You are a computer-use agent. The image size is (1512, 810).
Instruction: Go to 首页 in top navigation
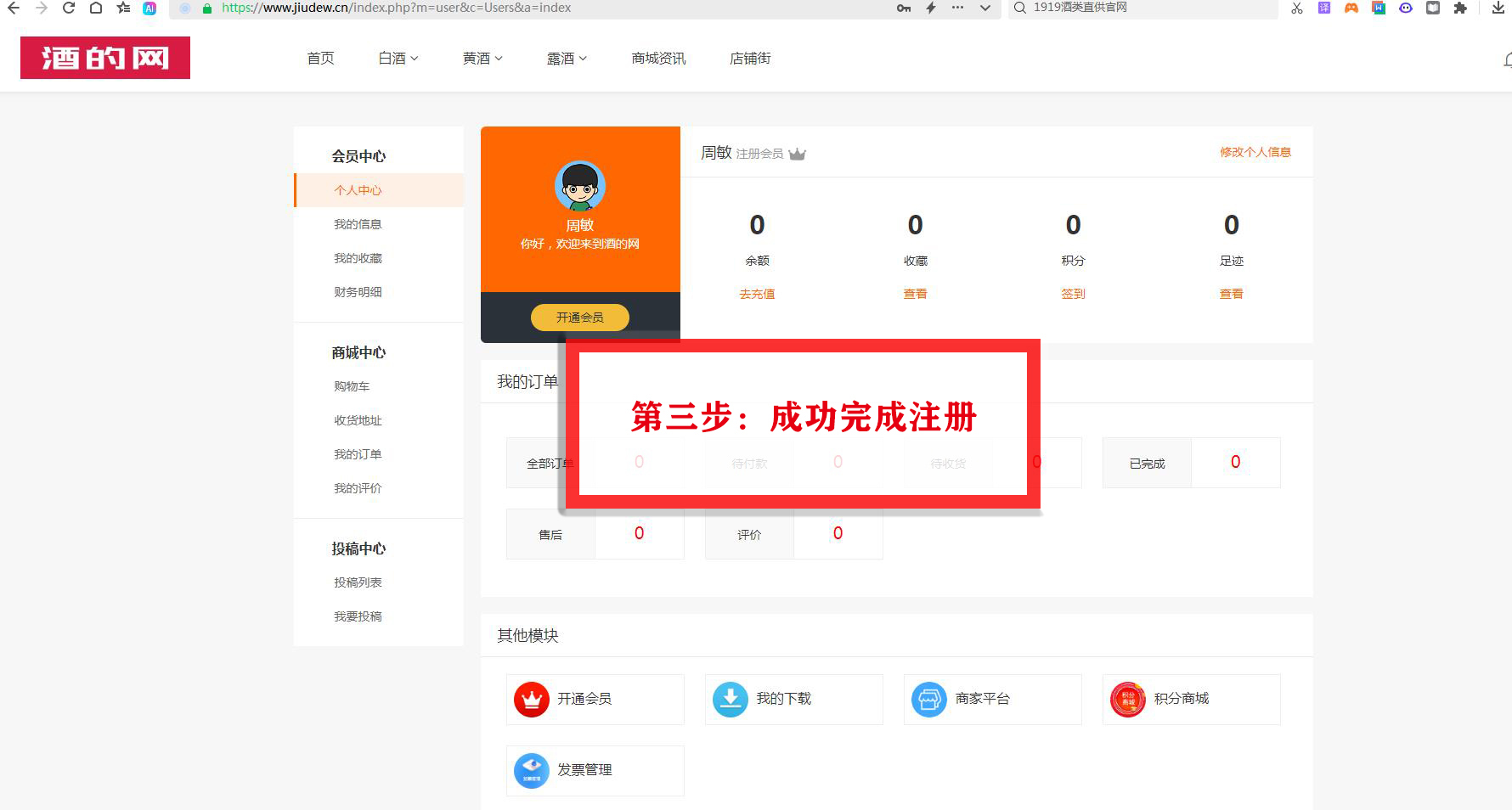pyautogui.click(x=320, y=59)
